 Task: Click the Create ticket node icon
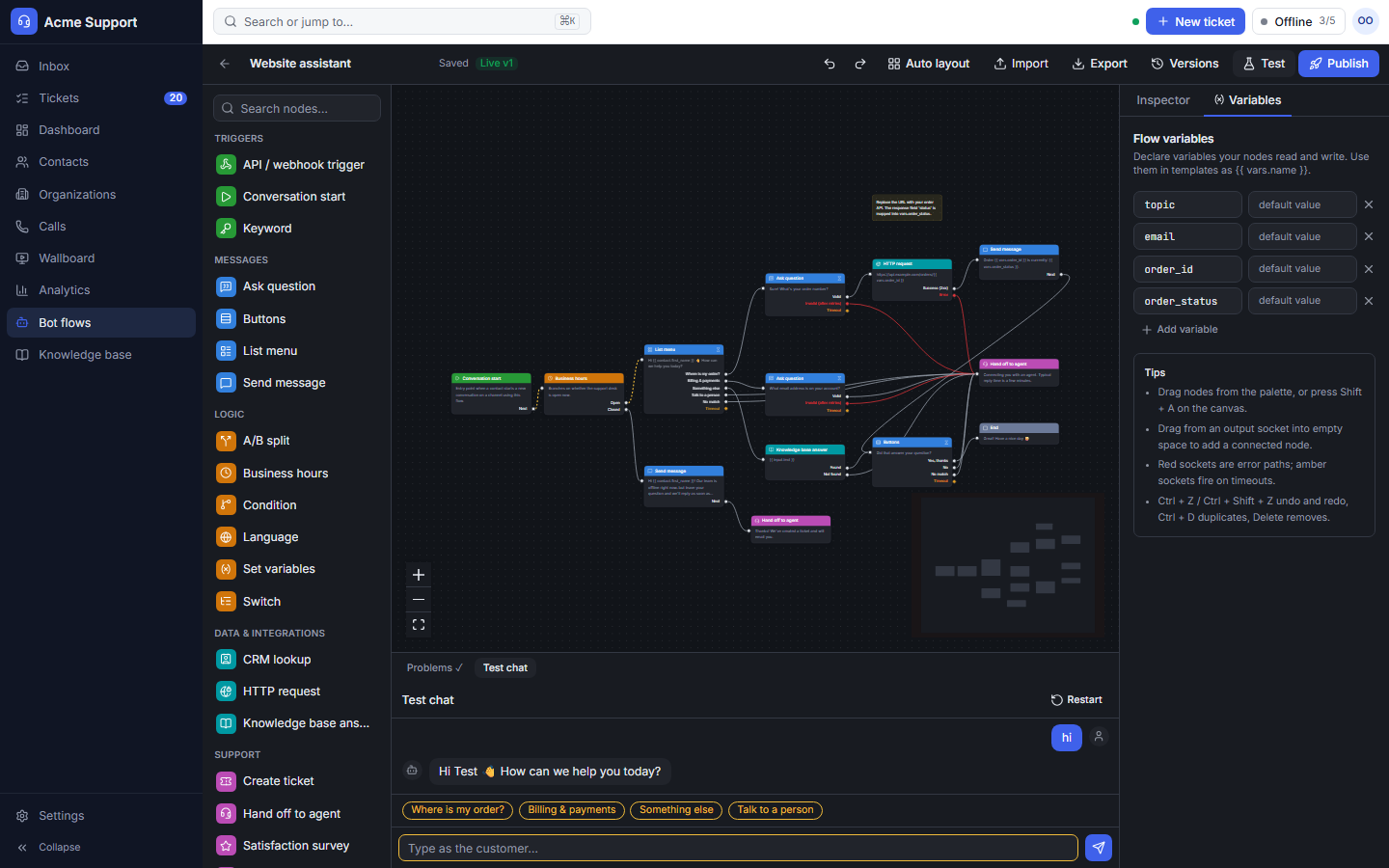click(x=226, y=781)
